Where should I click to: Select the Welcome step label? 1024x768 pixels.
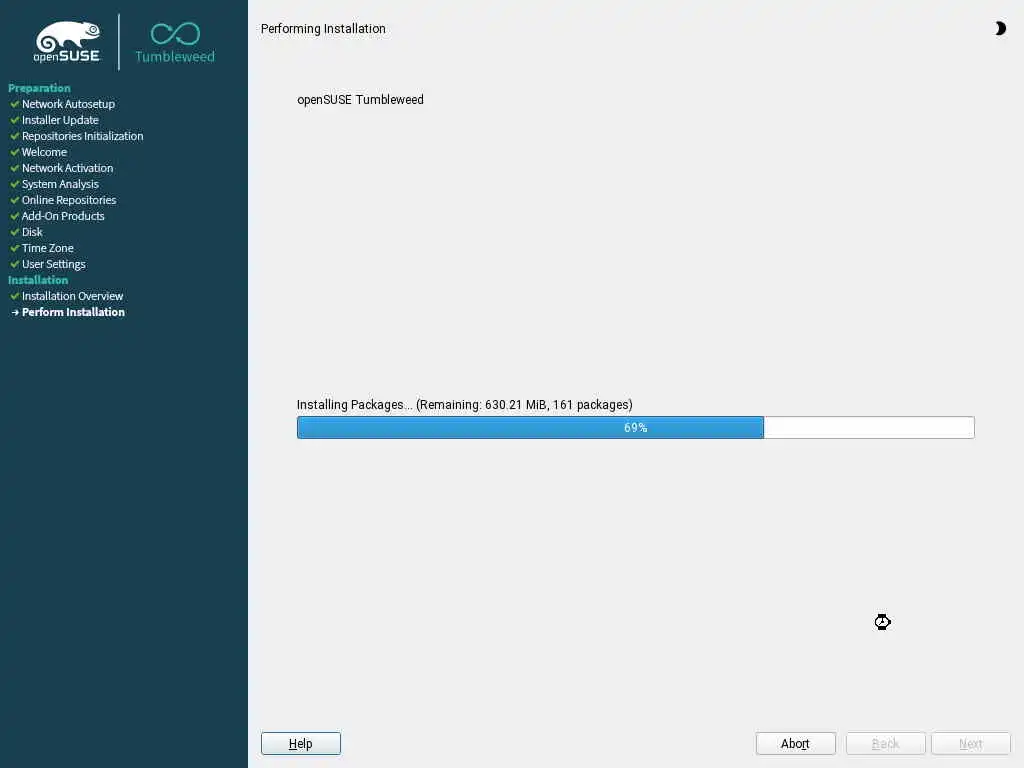(x=44, y=152)
